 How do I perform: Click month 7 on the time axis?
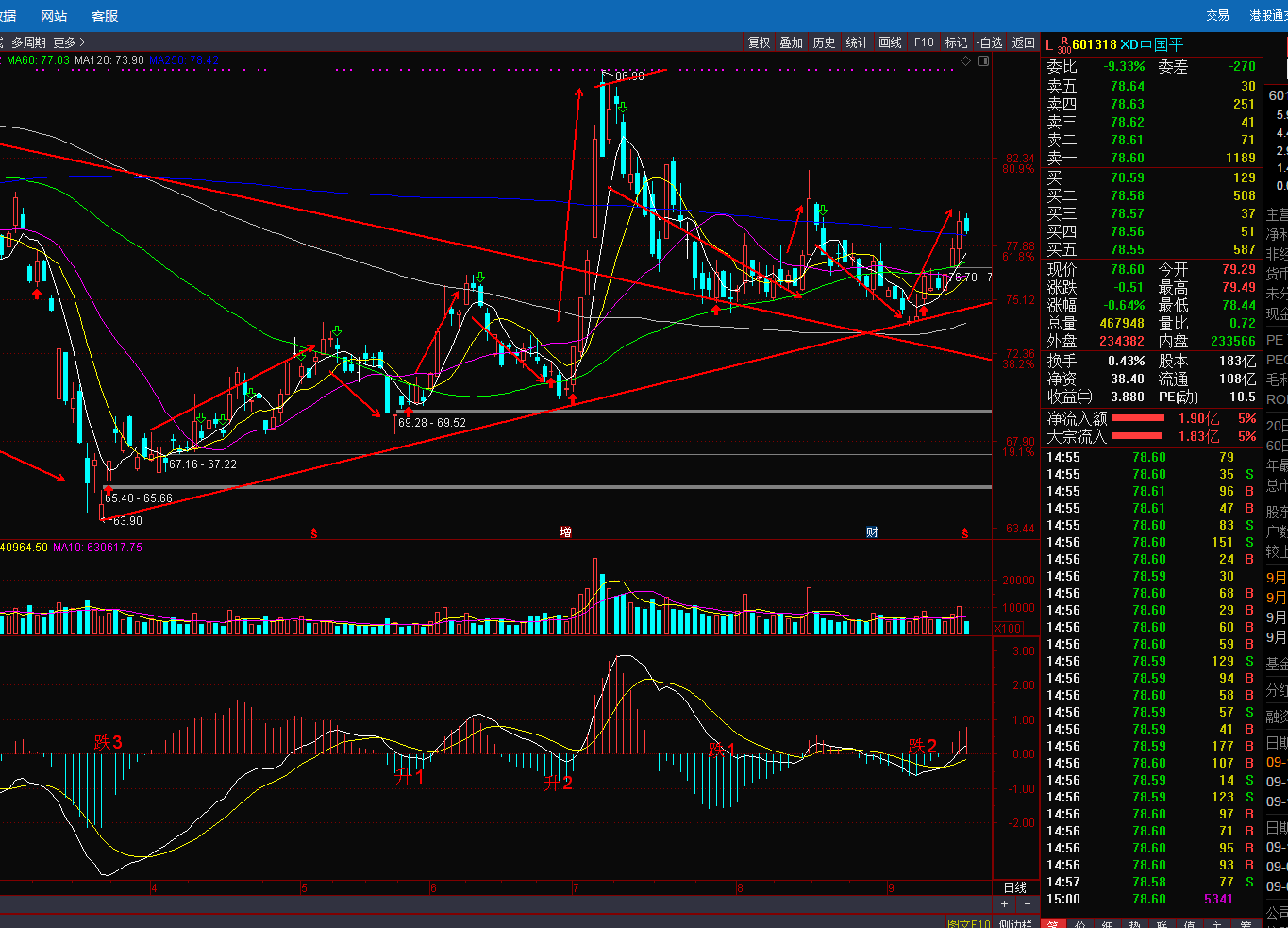click(x=575, y=888)
